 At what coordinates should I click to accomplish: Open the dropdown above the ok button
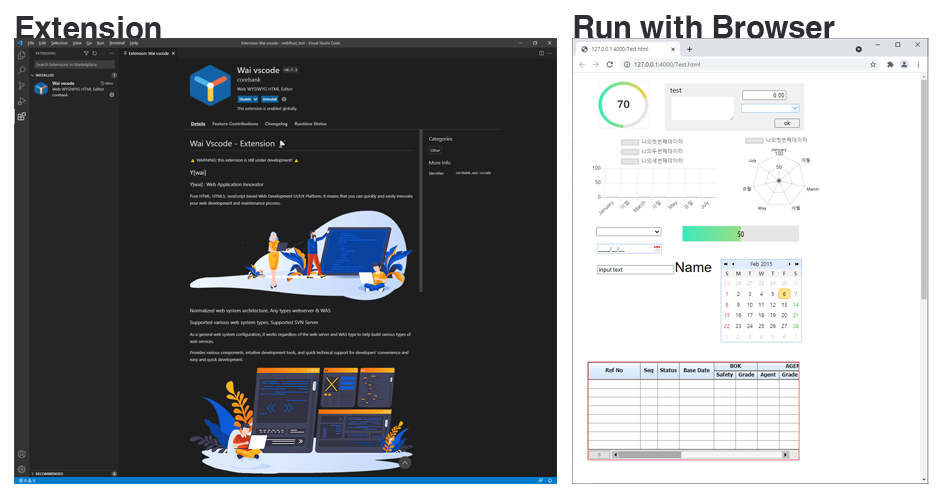[x=770, y=108]
